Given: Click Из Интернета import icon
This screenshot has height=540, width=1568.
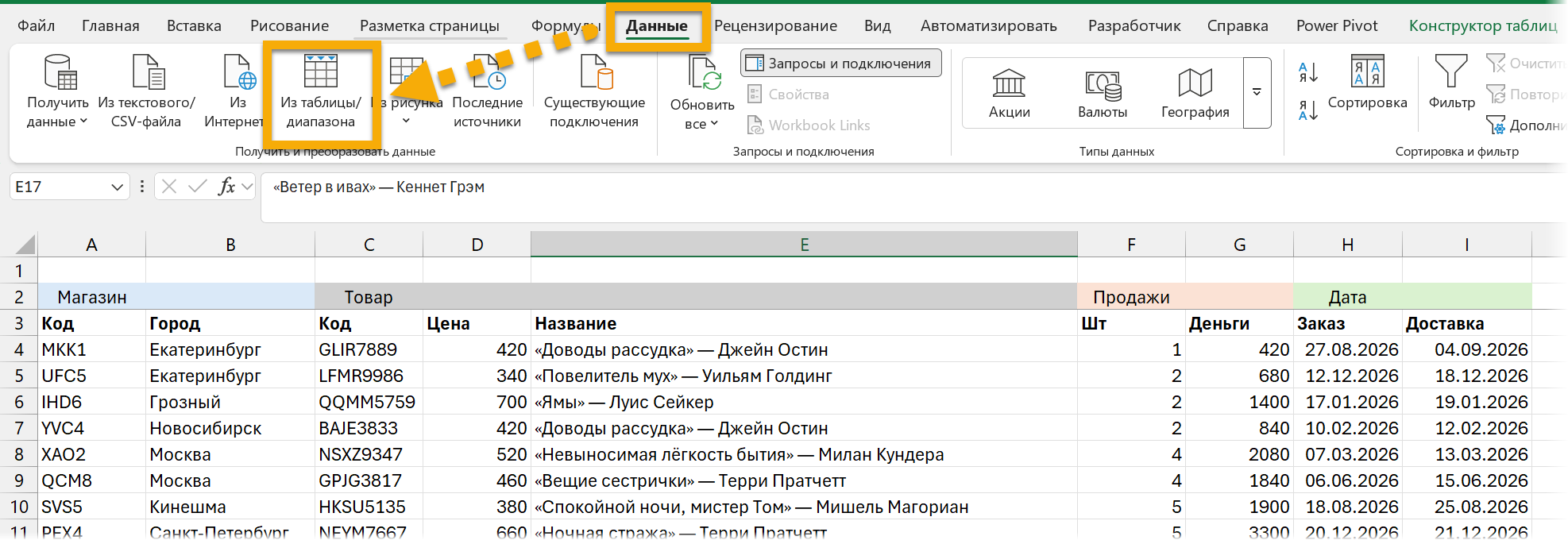Looking at the screenshot, I should [x=239, y=72].
